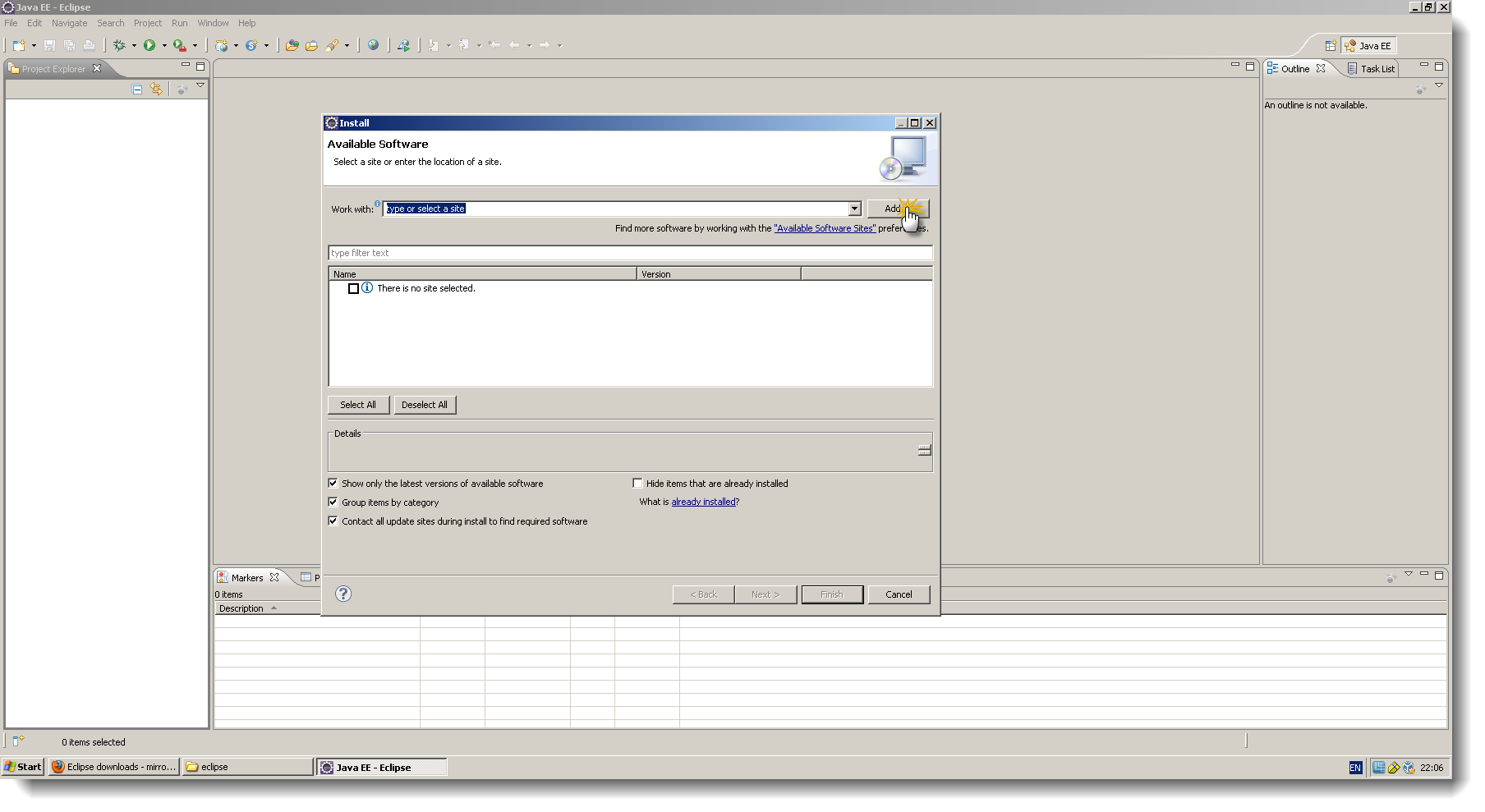Viewport: 1485px width, 812px height.
Task: Click the Save toolbar icon
Action: pyautogui.click(x=49, y=45)
